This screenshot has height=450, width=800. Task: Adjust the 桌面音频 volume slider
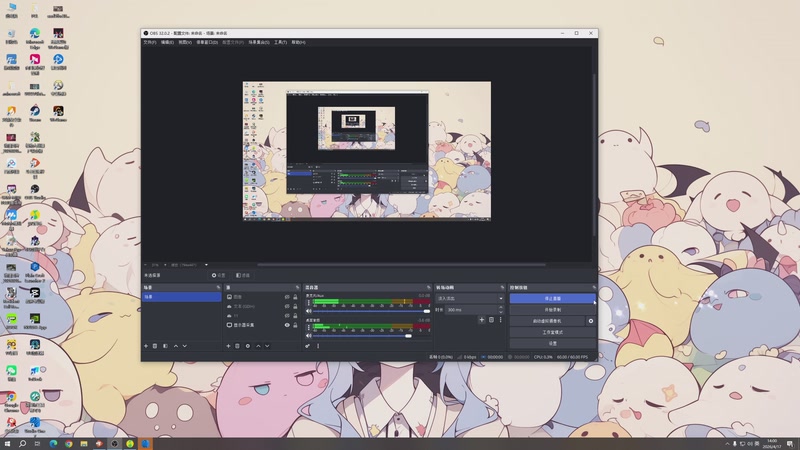point(371,336)
